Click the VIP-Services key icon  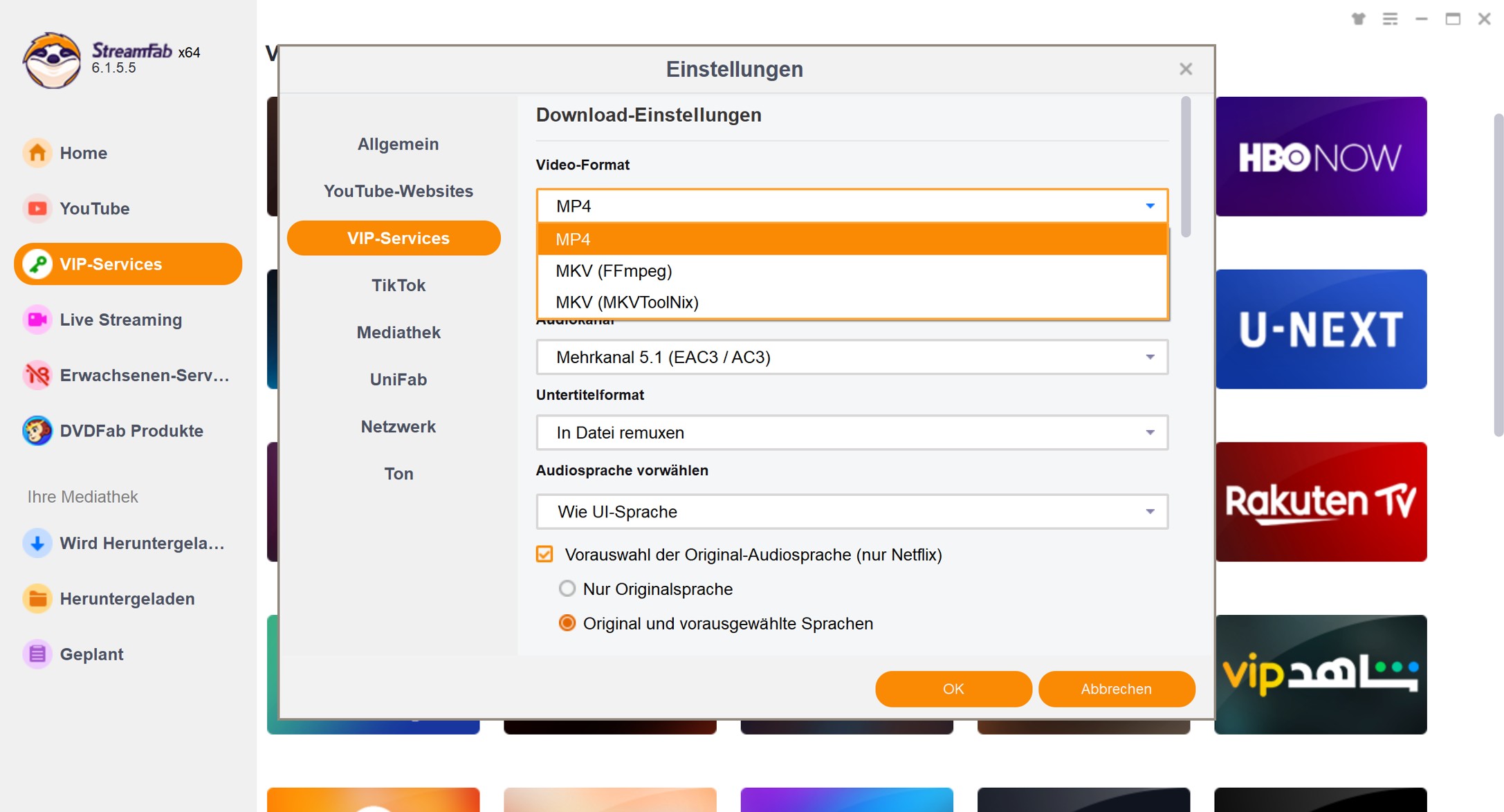pyautogui.click(x=37, y=264)
